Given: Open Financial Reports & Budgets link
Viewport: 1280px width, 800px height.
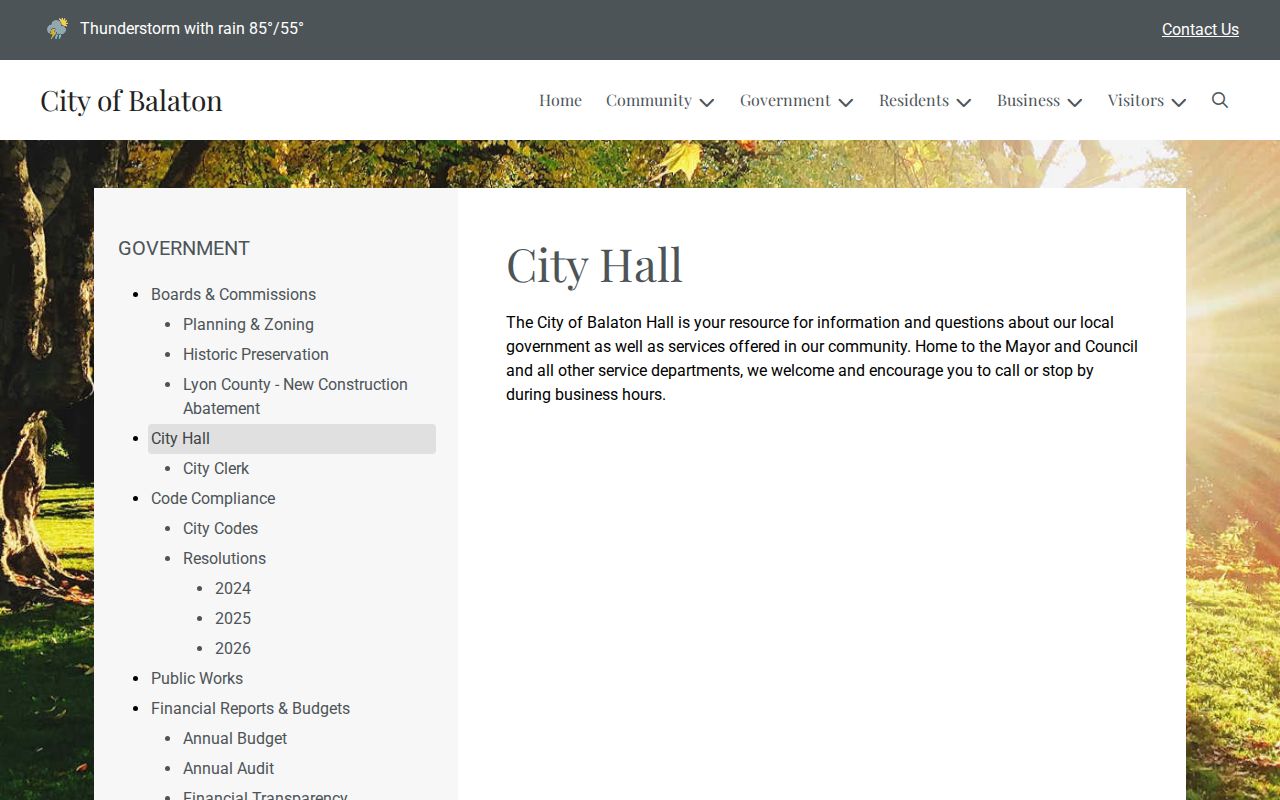Looking at the screenshot, I should tap(250, 708).
